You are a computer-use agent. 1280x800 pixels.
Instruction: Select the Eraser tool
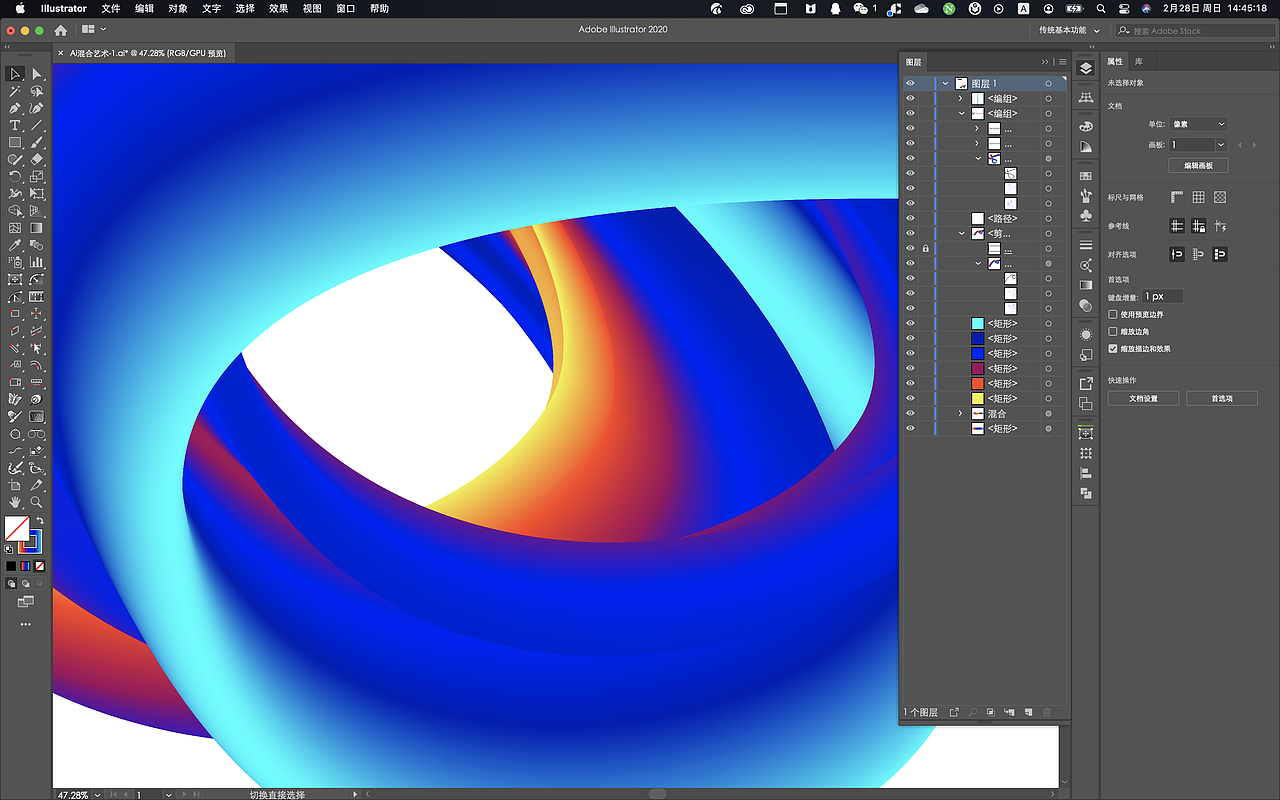coord(37,159)
